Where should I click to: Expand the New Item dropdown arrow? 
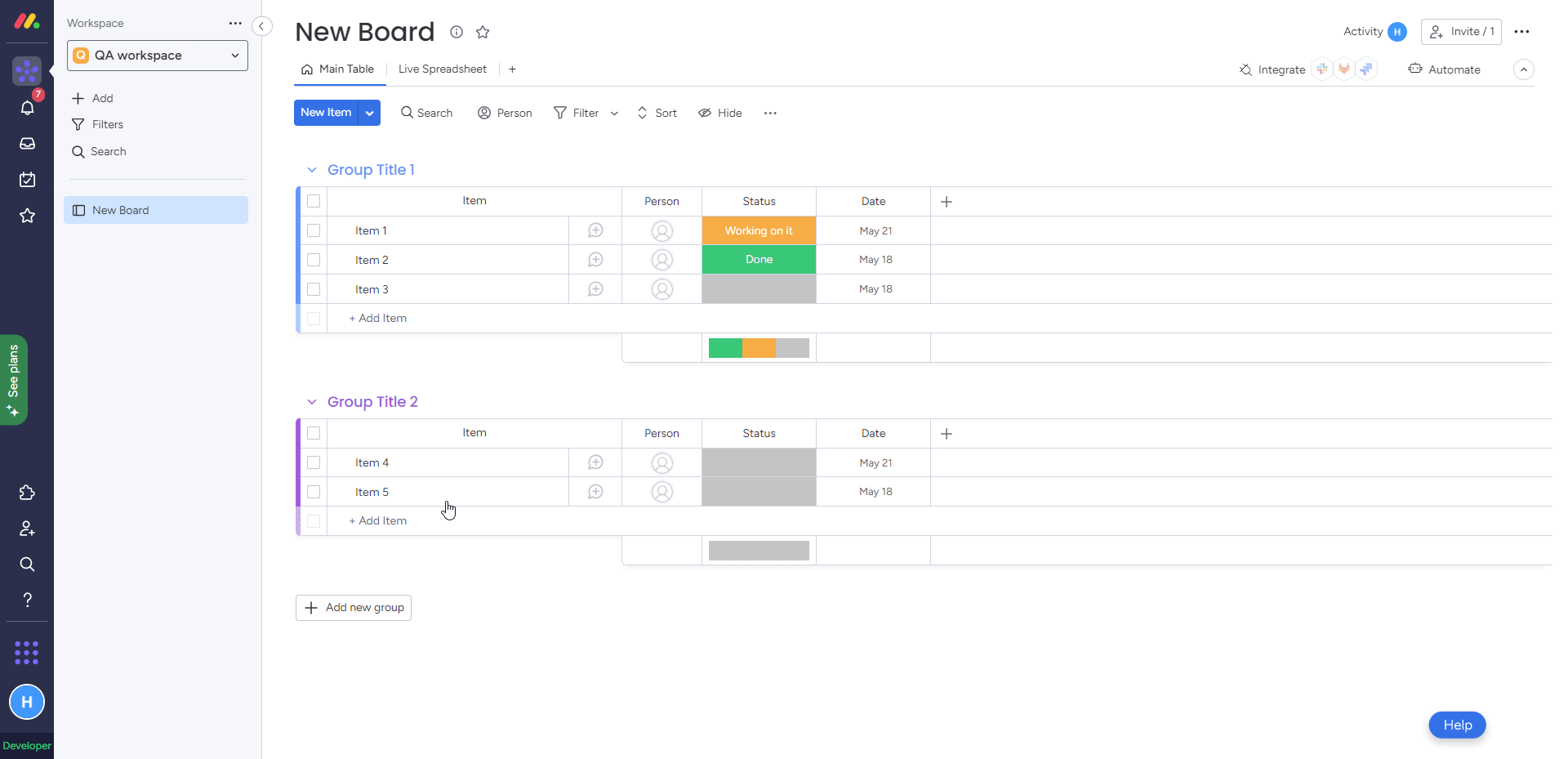tap(370, 113)
